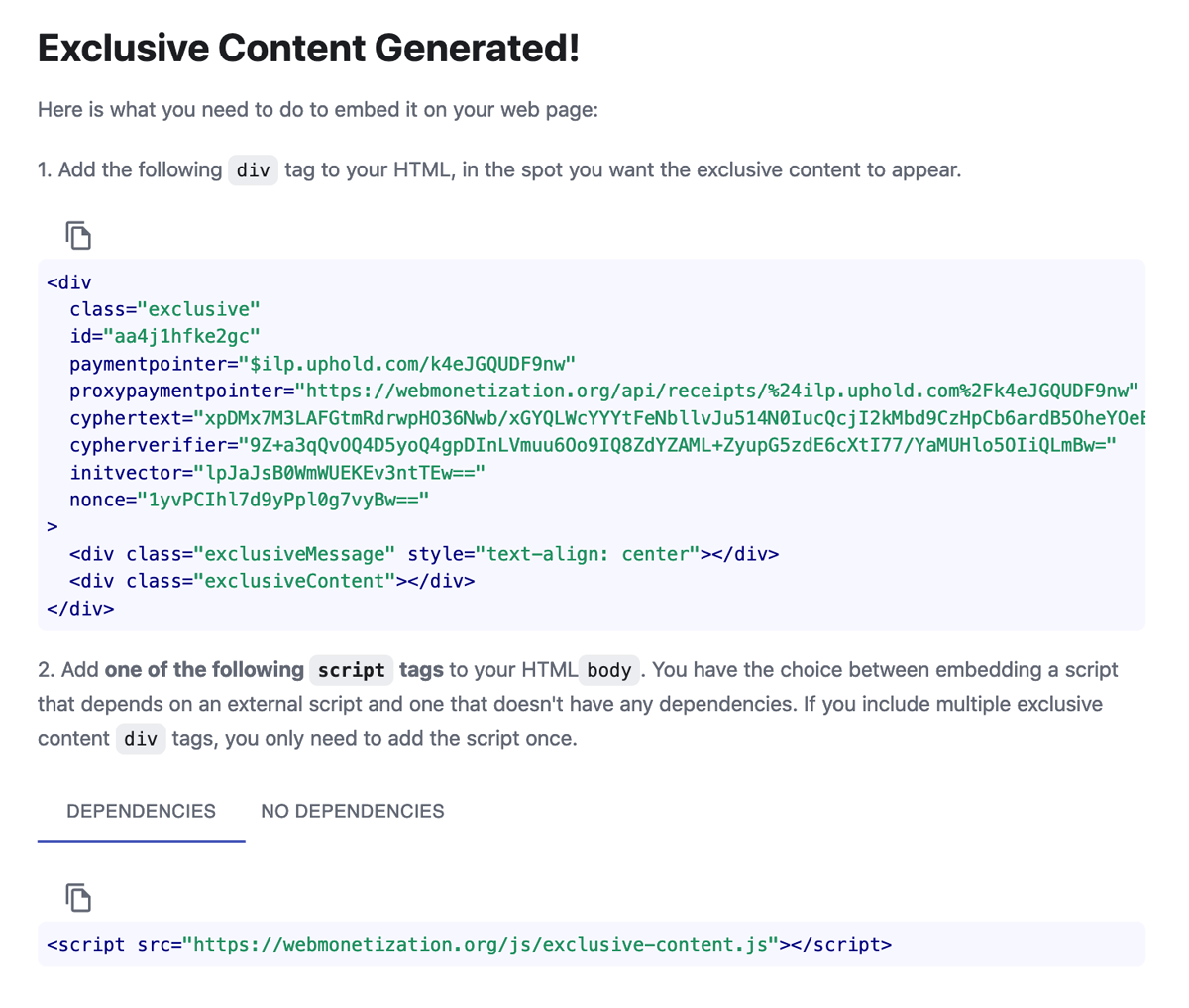Viewport: 1189px width, 1008px height.
Task: Click the cypherverifier value in code
Action: [x=678, y=445]
